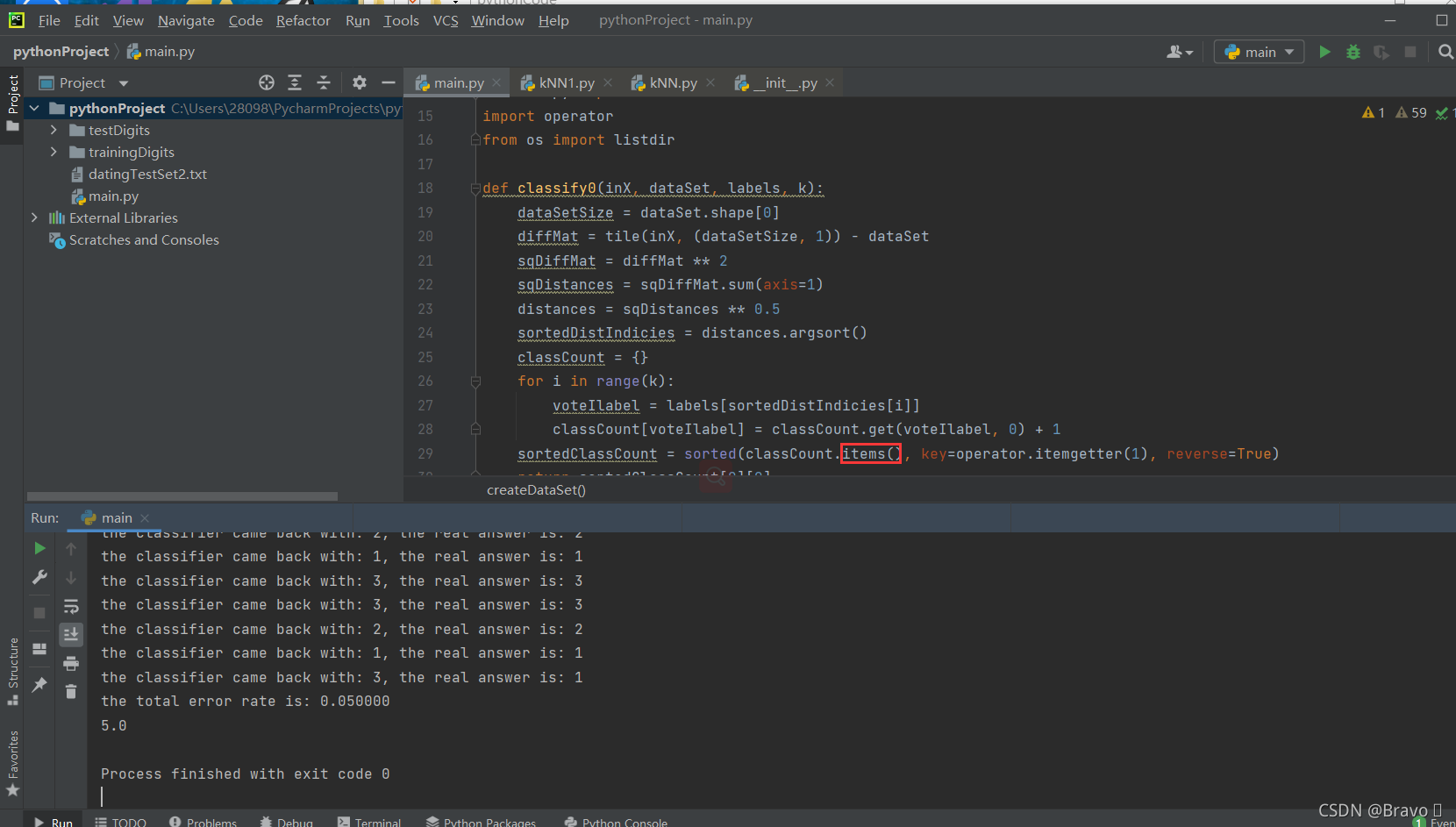Image resolution: width=1456 pixels, height=827 pixels.
Task: Go down the stack trace arrow
Action: [x=71, y=578]
